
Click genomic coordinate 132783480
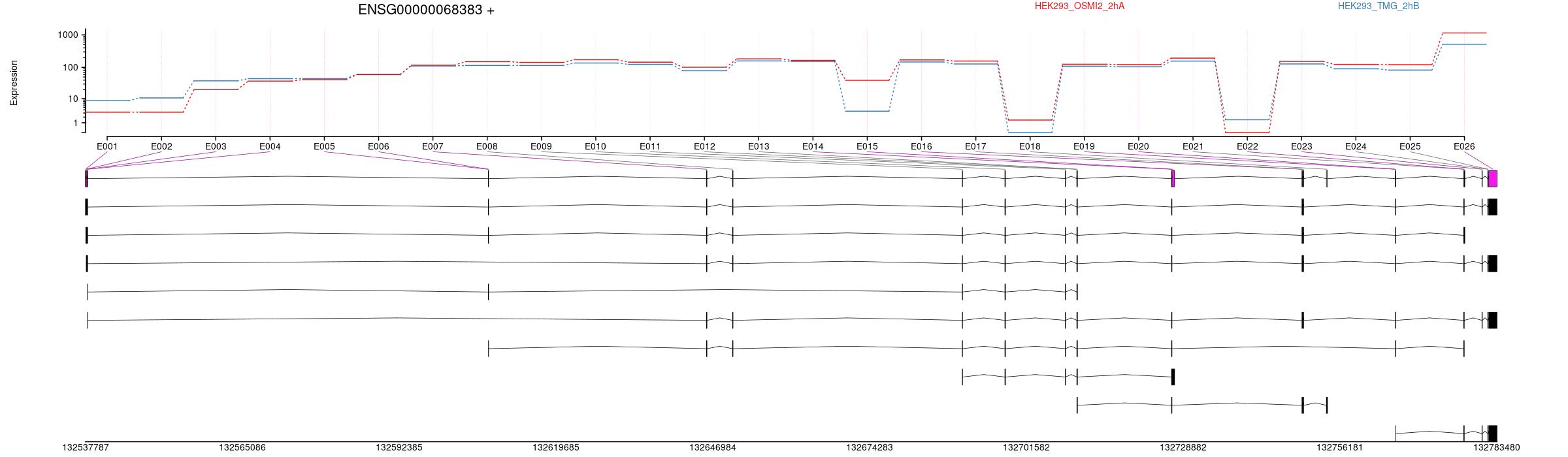click(x=1497, y=448)
